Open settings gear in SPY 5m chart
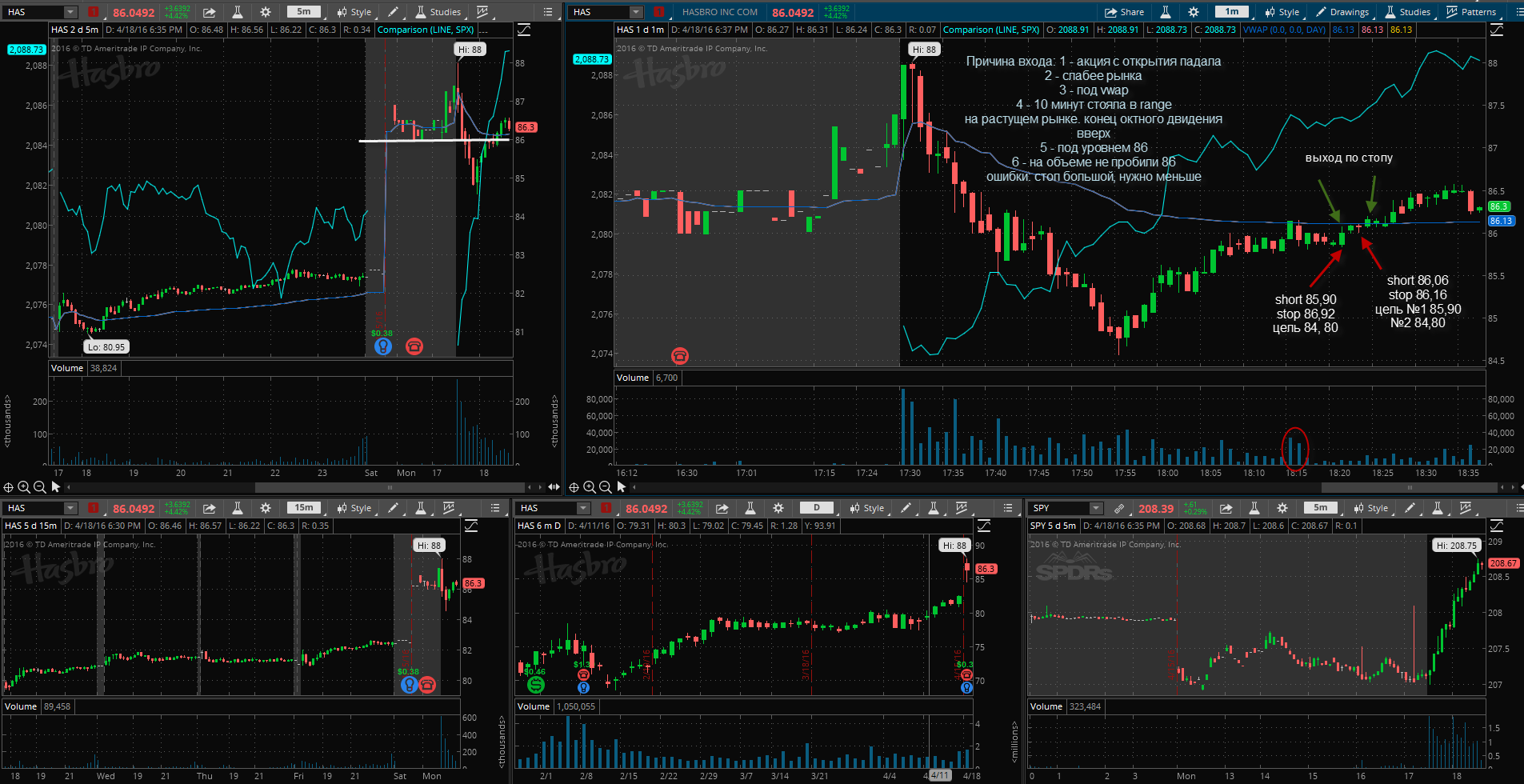Screen dimensions: 1524x784 1282,508
